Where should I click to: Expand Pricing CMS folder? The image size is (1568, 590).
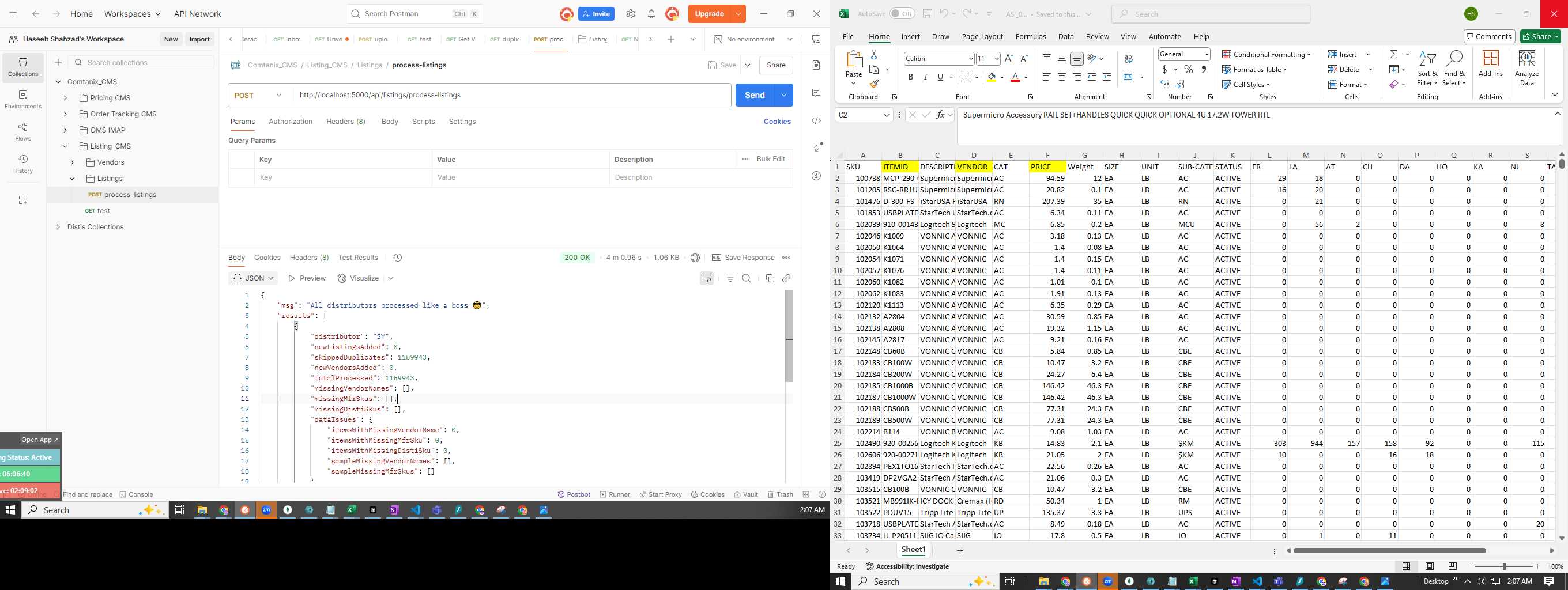tap(65, 98)
